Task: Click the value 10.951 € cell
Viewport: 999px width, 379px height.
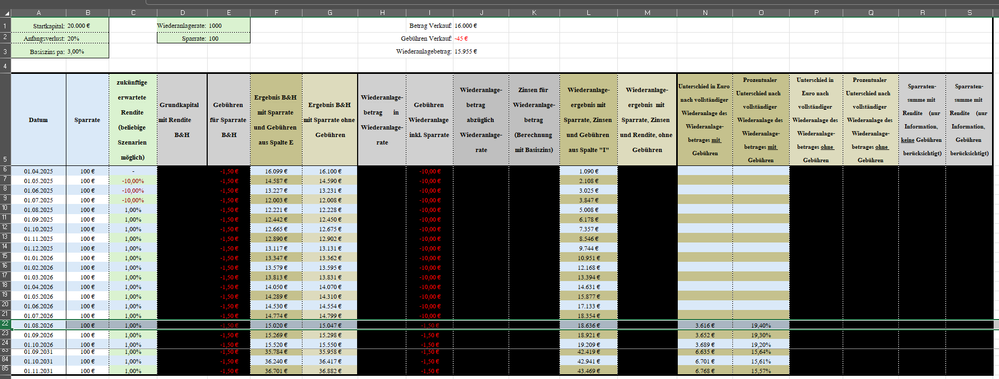Action: coord(589,257)
